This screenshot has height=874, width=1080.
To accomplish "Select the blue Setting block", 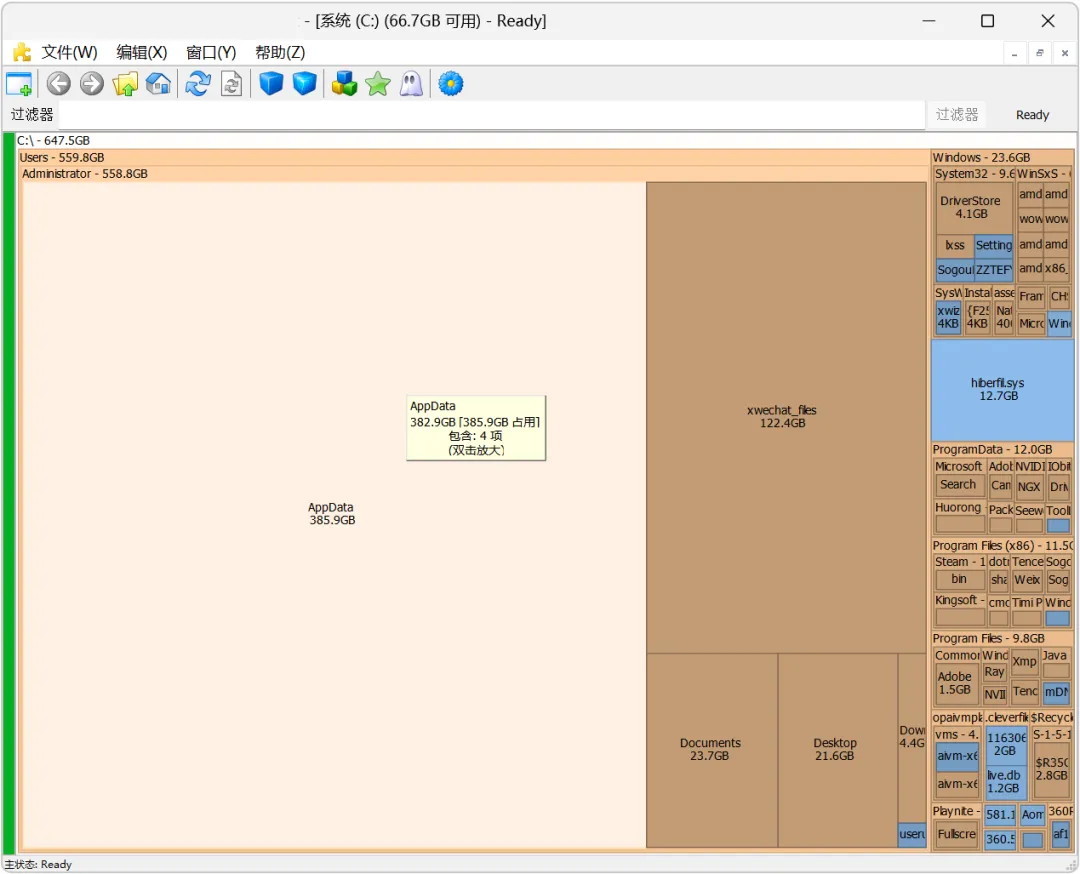I will [993, 245].
